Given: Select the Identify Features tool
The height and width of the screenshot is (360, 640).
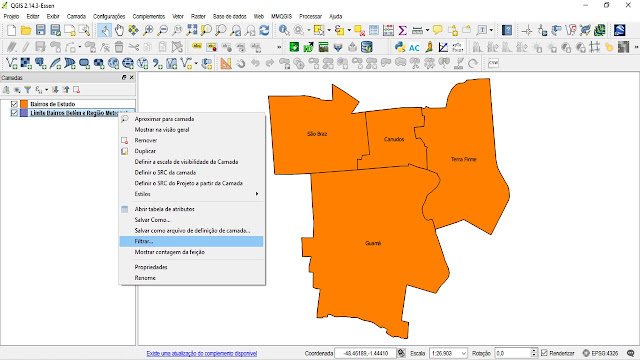Looking at the screenshot, I should [284, 30].
